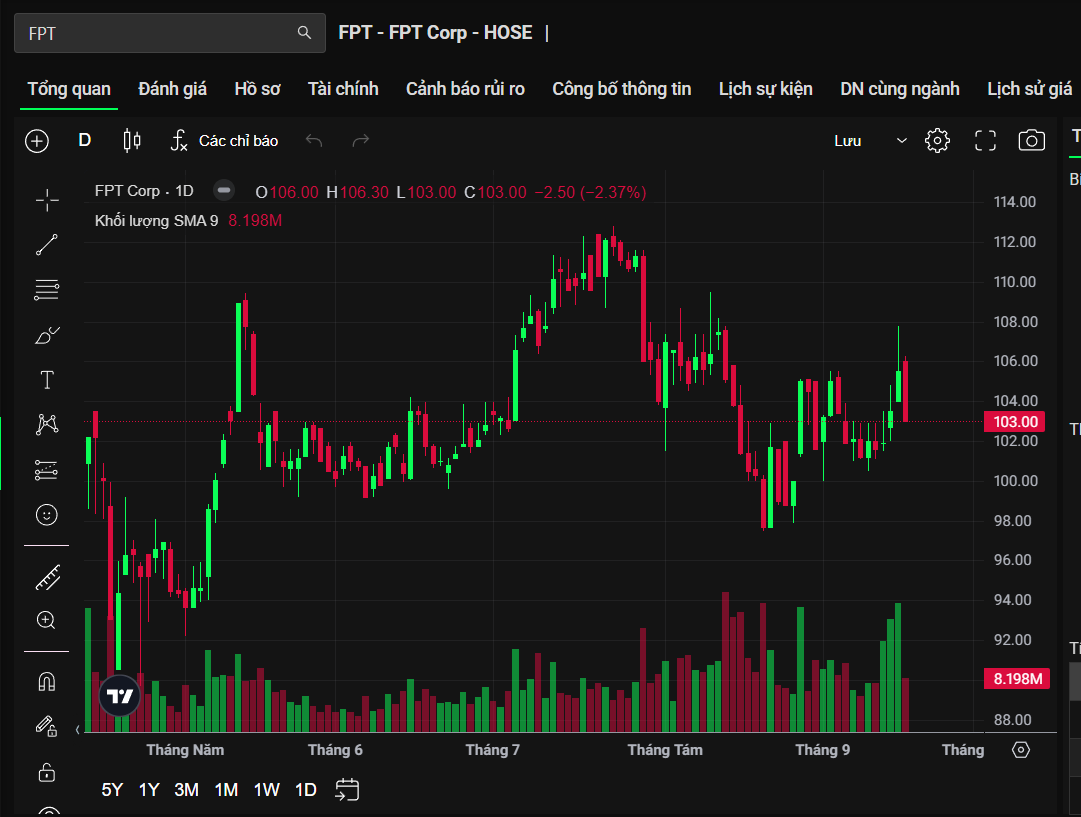The width and height of the screenshot is (1081, 817).
Task: Select the ruler measure tool
Action: pyautogui.click(x=48, y=578)
